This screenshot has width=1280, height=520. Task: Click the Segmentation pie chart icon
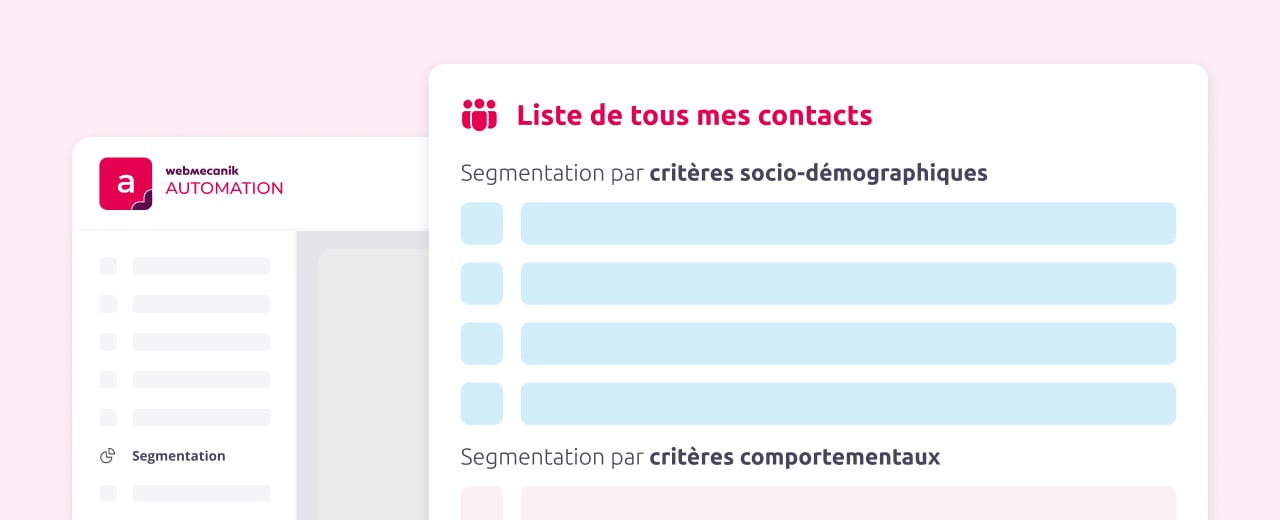[x=108, y=456]
